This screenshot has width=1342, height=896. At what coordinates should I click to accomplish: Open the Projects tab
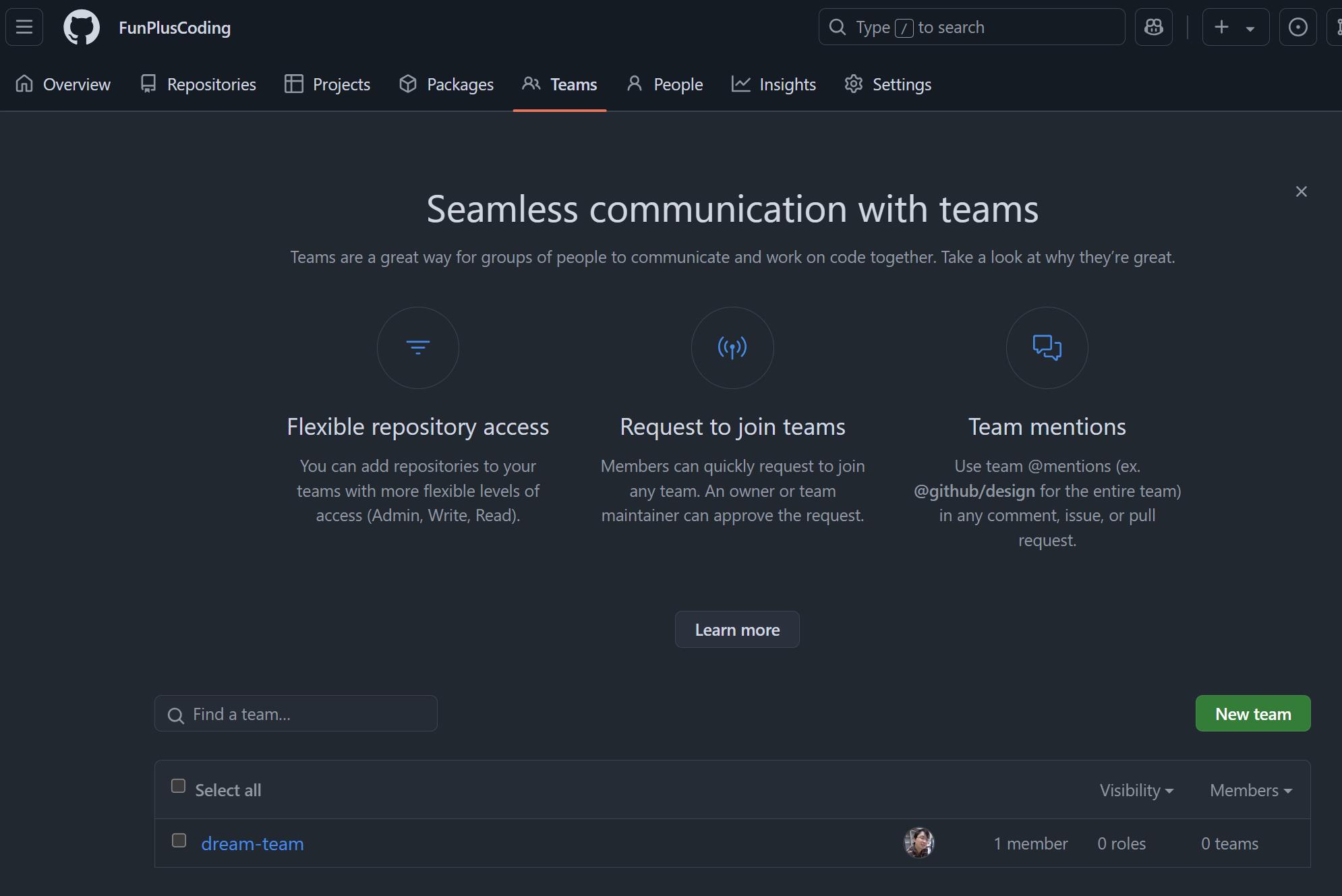(328, 84)
